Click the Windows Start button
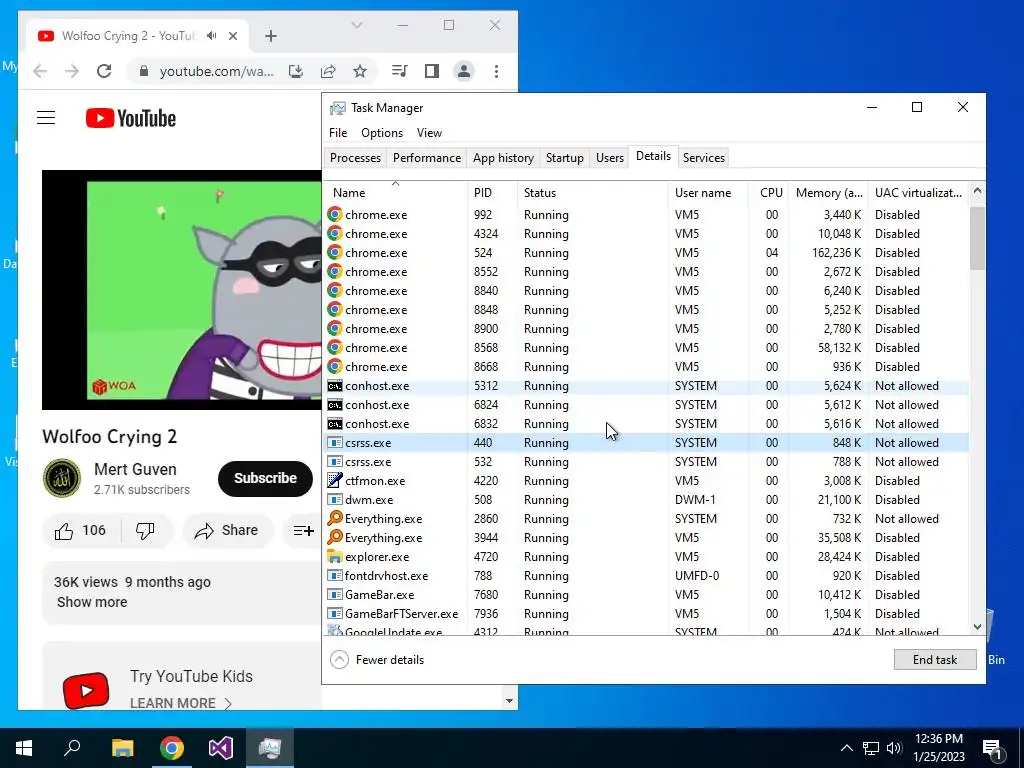The height and width of the screenshot is (768, 1024). click(24, 748)
